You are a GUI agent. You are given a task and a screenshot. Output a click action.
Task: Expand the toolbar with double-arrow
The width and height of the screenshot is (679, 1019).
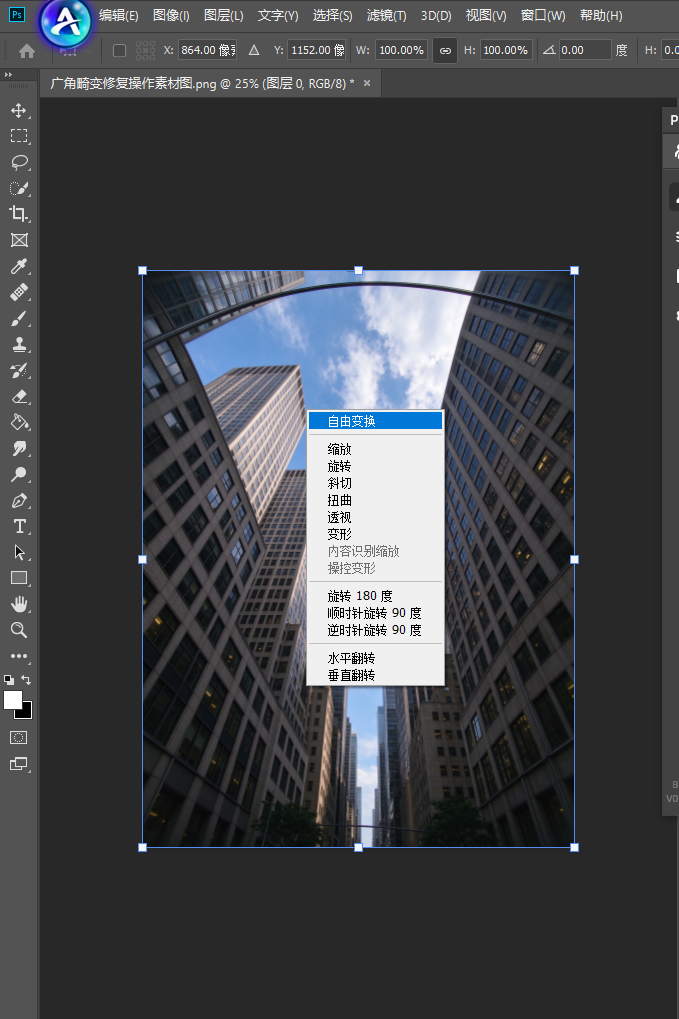point(8,75)
